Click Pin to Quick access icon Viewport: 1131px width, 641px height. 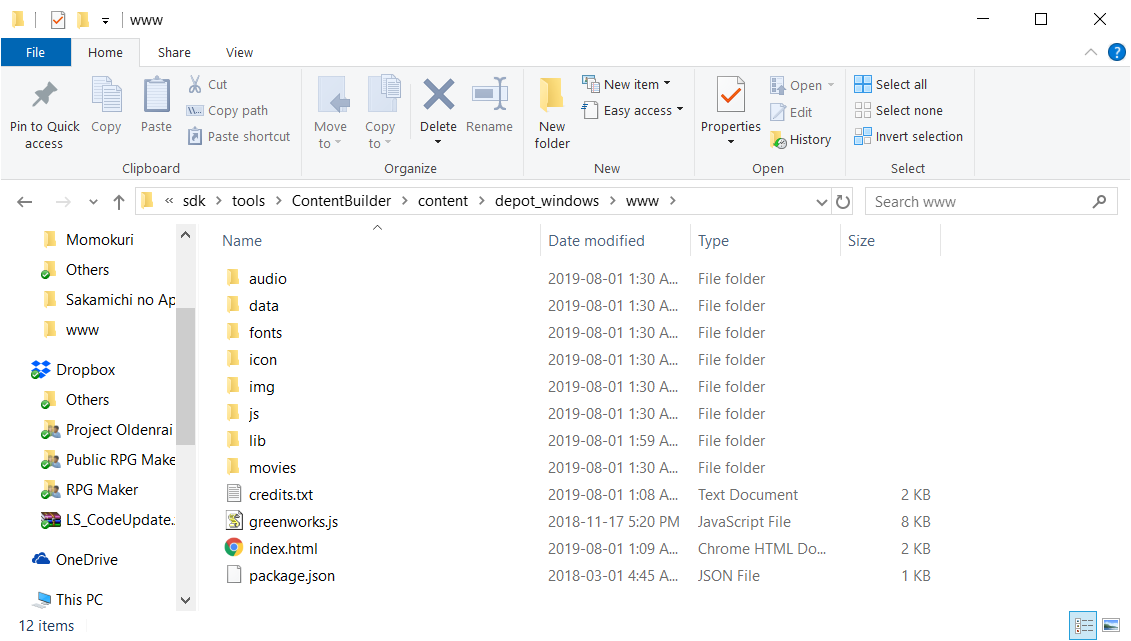point(44,95)
